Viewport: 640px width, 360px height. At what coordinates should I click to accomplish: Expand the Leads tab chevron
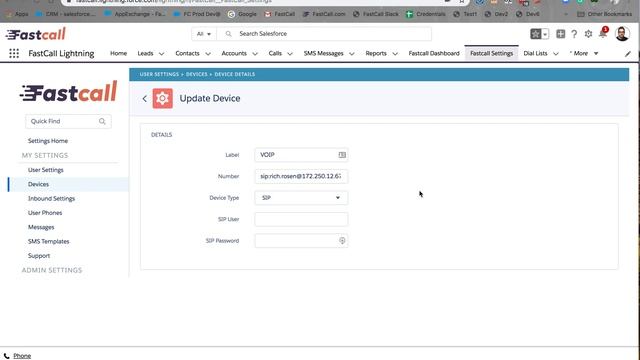[161, 53]
